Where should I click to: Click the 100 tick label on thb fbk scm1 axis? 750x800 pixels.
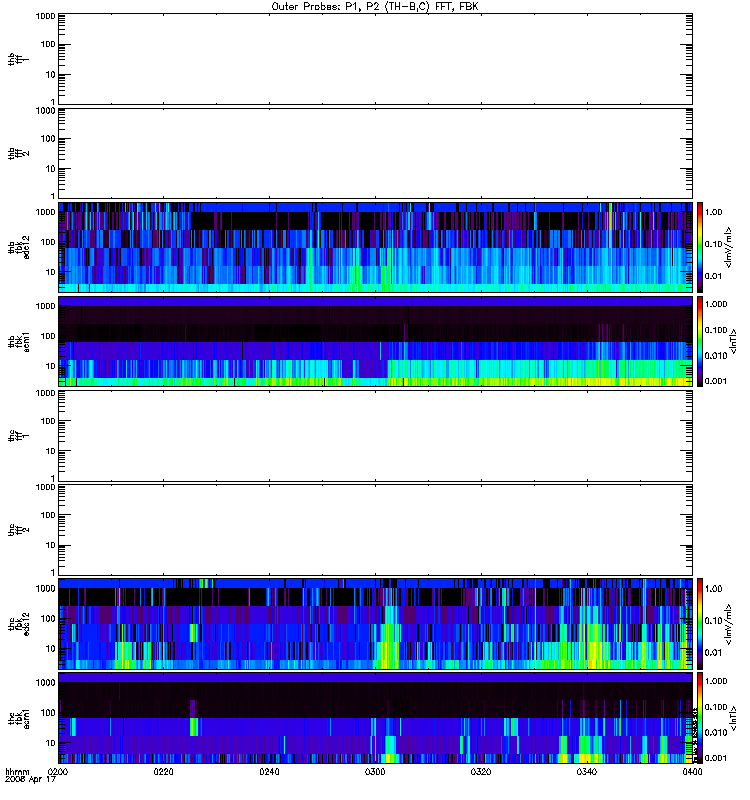pos(48,336)
